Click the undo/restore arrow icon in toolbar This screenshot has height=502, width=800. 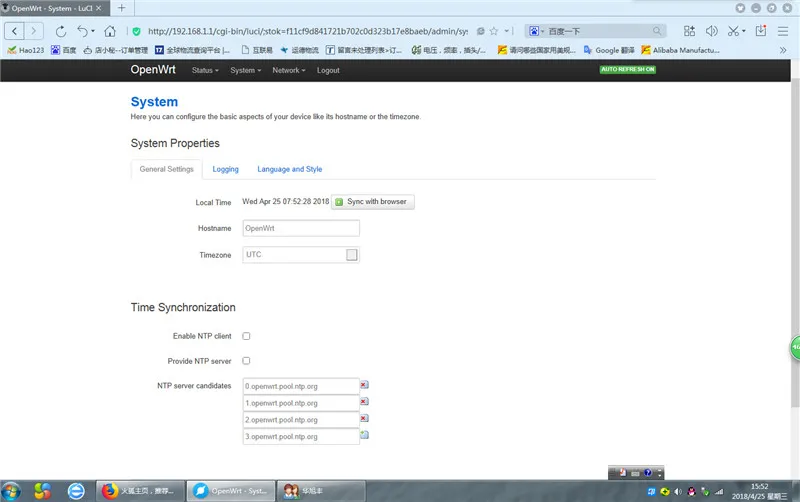tap(82, 31)
